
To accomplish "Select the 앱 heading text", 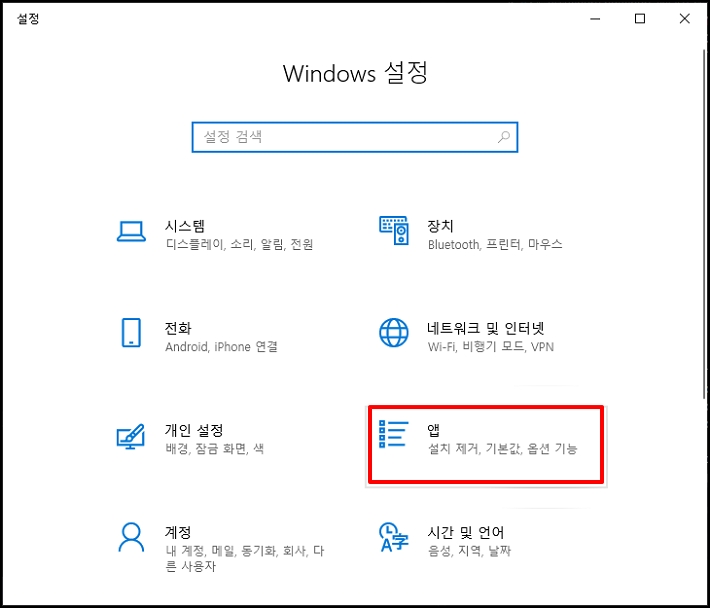I will click(x=434, y=430).
